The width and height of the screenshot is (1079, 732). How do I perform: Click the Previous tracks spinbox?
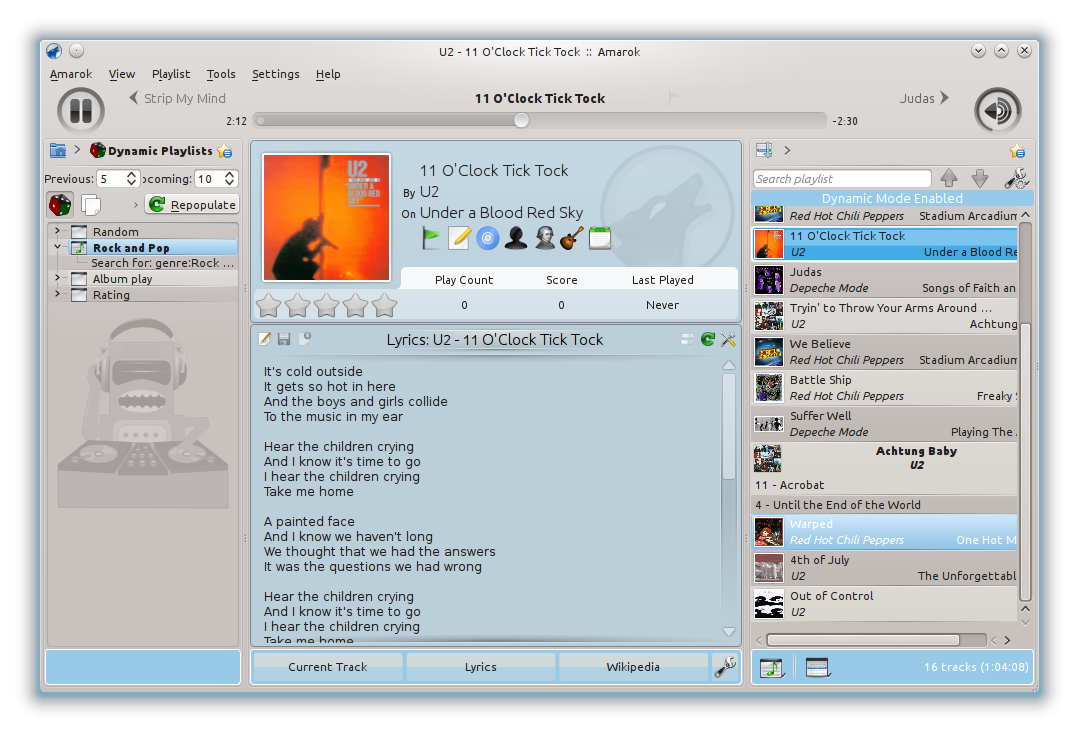click(x=118, y=179)
